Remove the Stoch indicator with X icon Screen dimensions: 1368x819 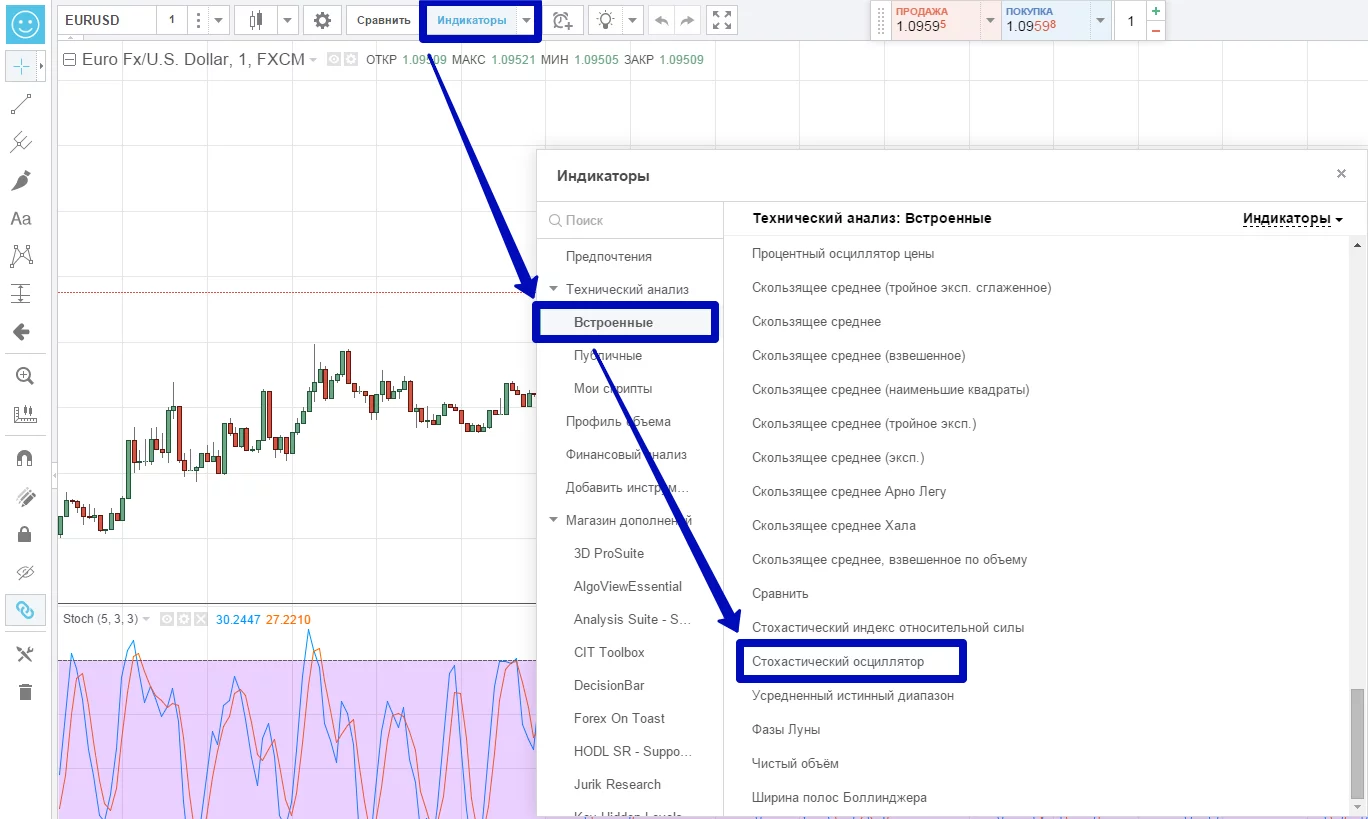[200, 619]
